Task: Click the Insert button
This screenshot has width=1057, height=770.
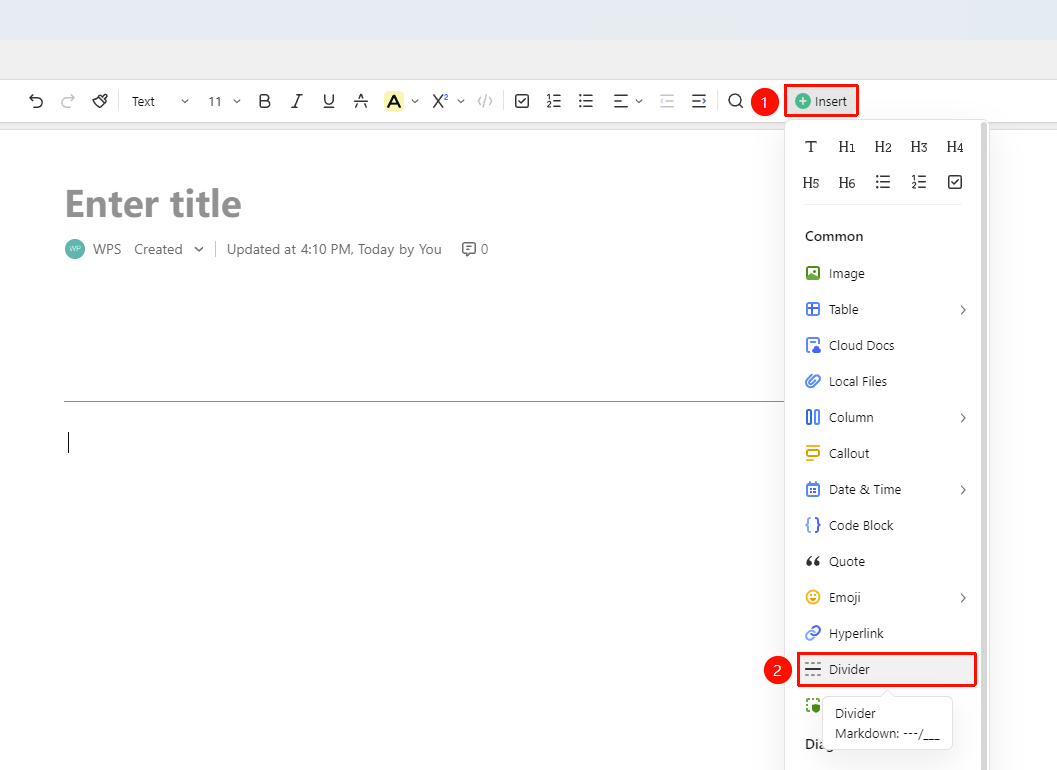Action: [821, 101]
